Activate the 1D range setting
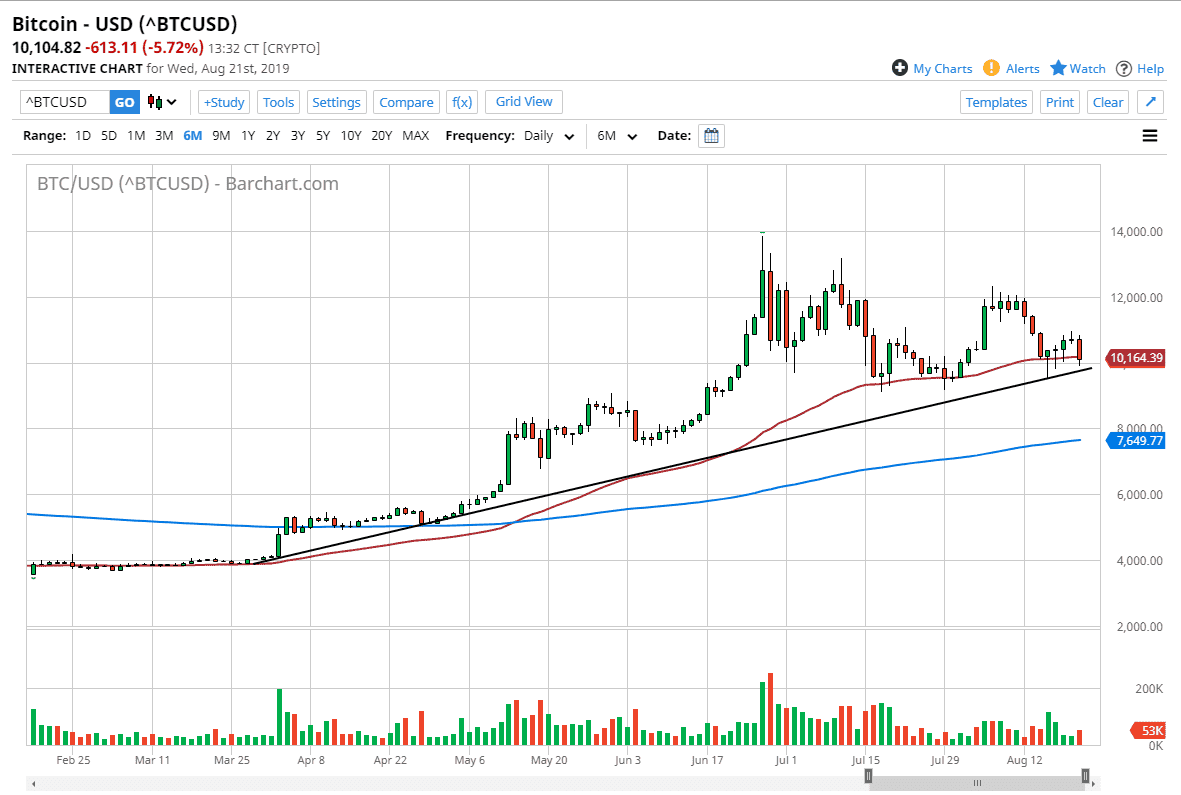Viewport: 1181px width, 795px height. (x=82, y=135)
